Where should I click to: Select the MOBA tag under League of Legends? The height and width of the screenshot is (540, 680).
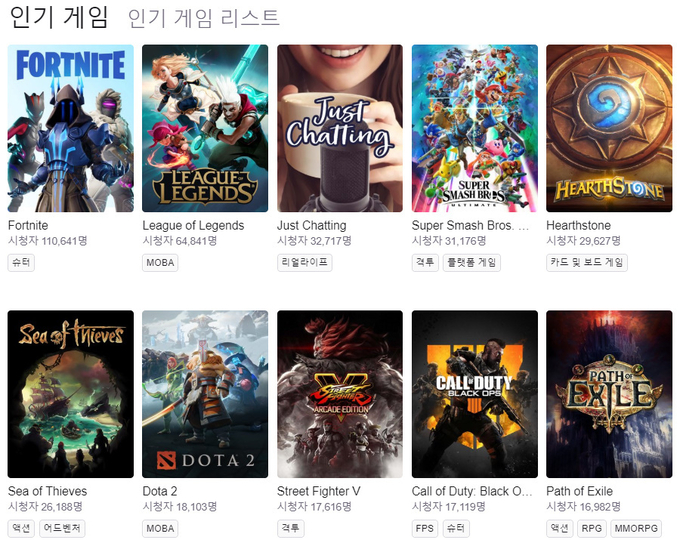(160, 263)
